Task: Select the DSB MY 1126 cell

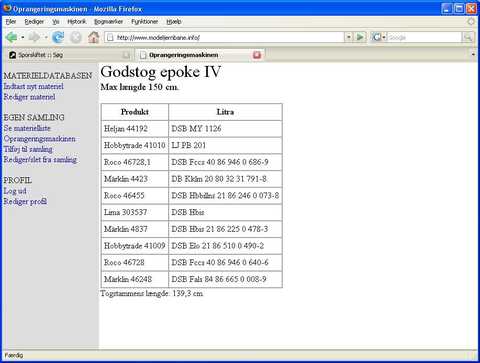Action: pyautogui.click(x=225, y=129)
